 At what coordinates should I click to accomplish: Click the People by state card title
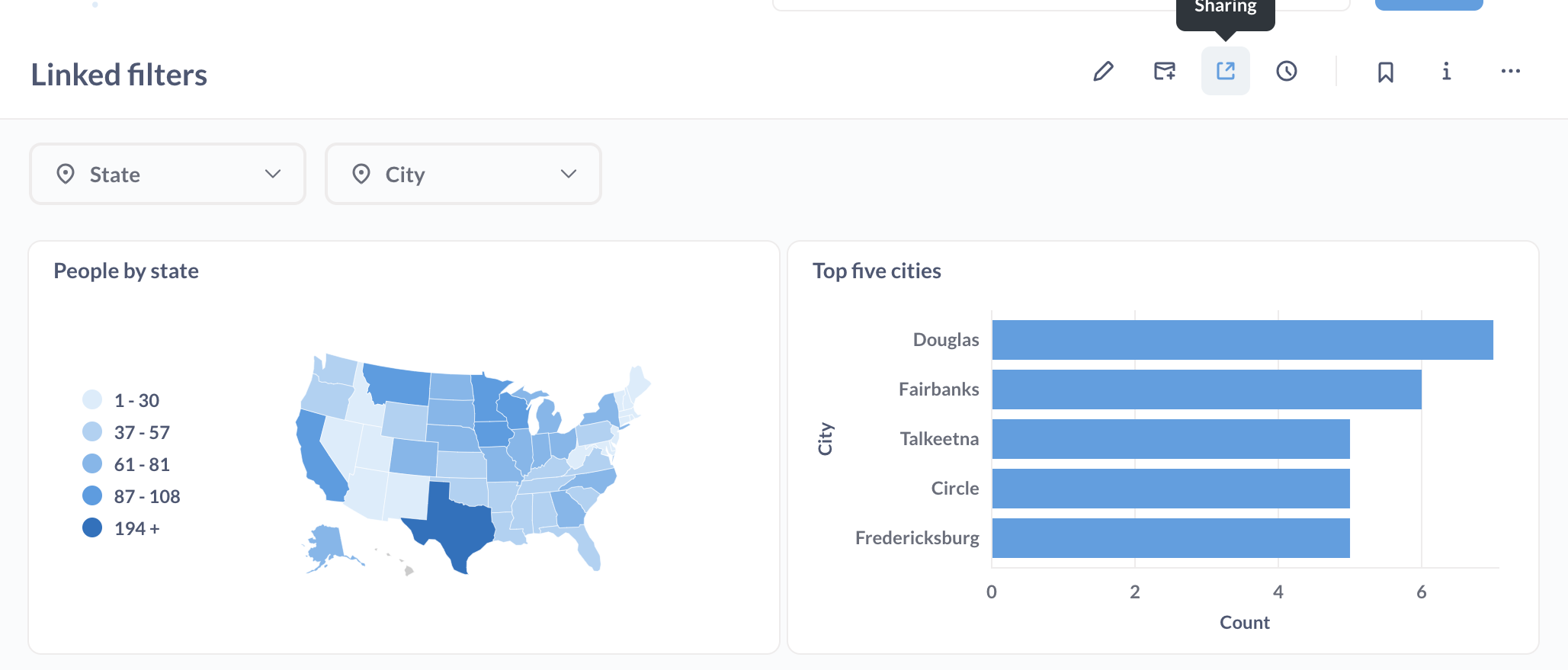[126, 271]
